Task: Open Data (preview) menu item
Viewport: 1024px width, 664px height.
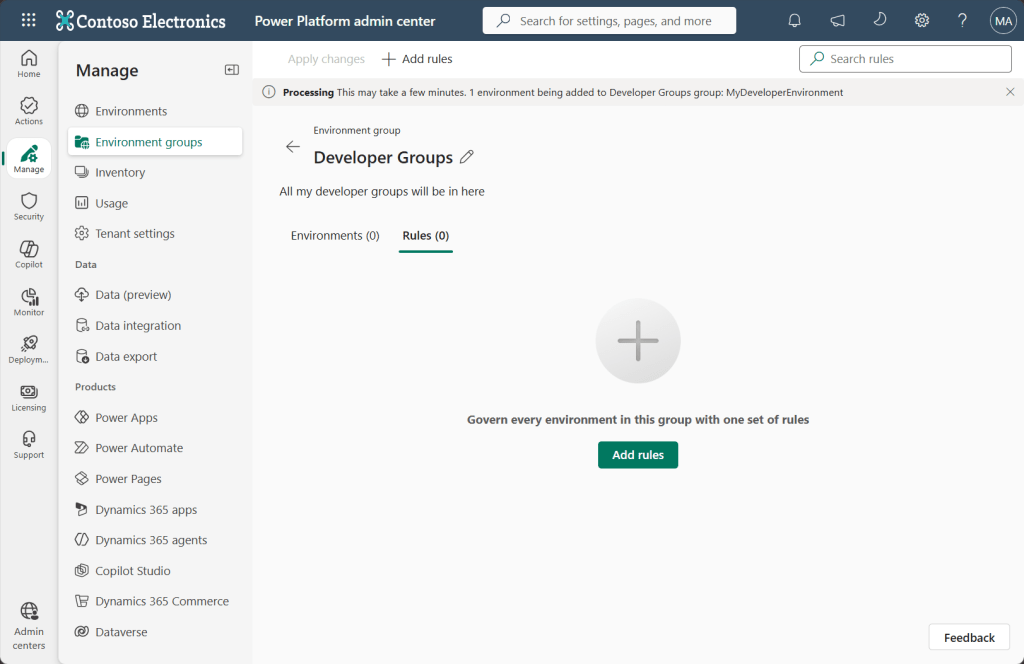Action: (155, 294)
